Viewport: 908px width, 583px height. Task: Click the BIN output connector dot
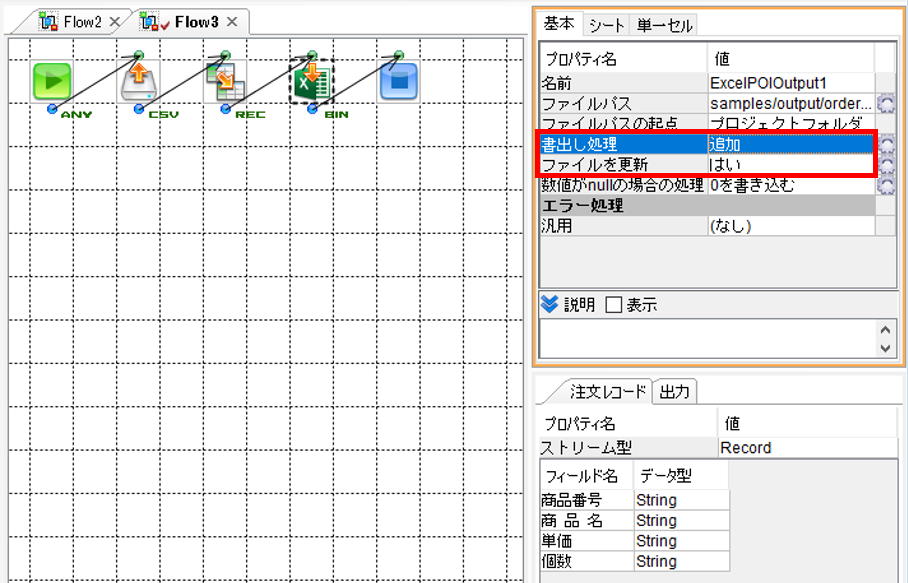pyautogui.click(x=313, y=108)
